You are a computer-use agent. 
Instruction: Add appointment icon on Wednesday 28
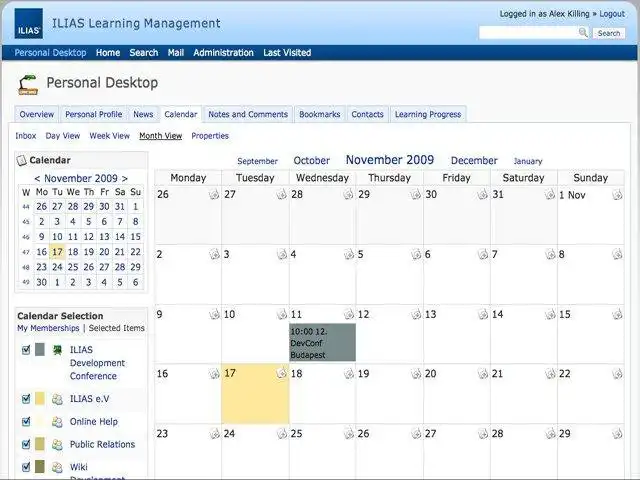tap(348, 194)
